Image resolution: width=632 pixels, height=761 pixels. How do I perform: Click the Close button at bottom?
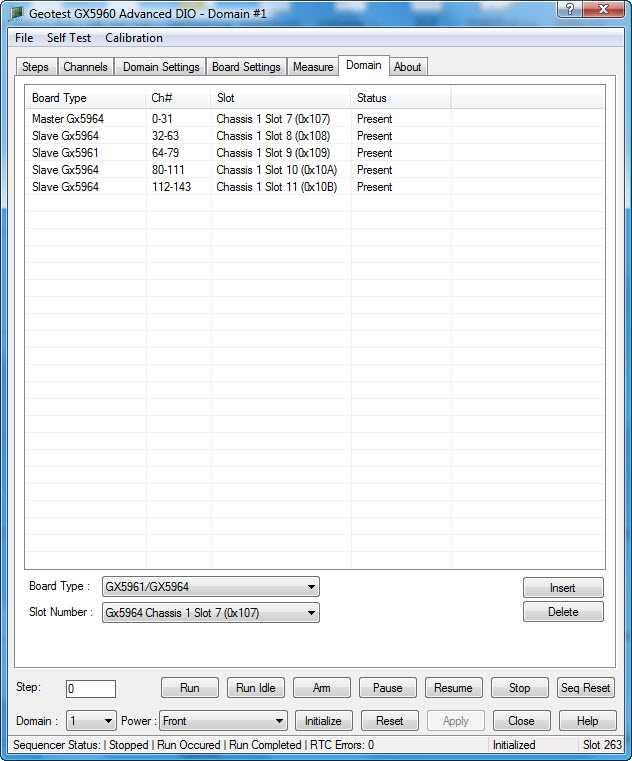[522, 721]
